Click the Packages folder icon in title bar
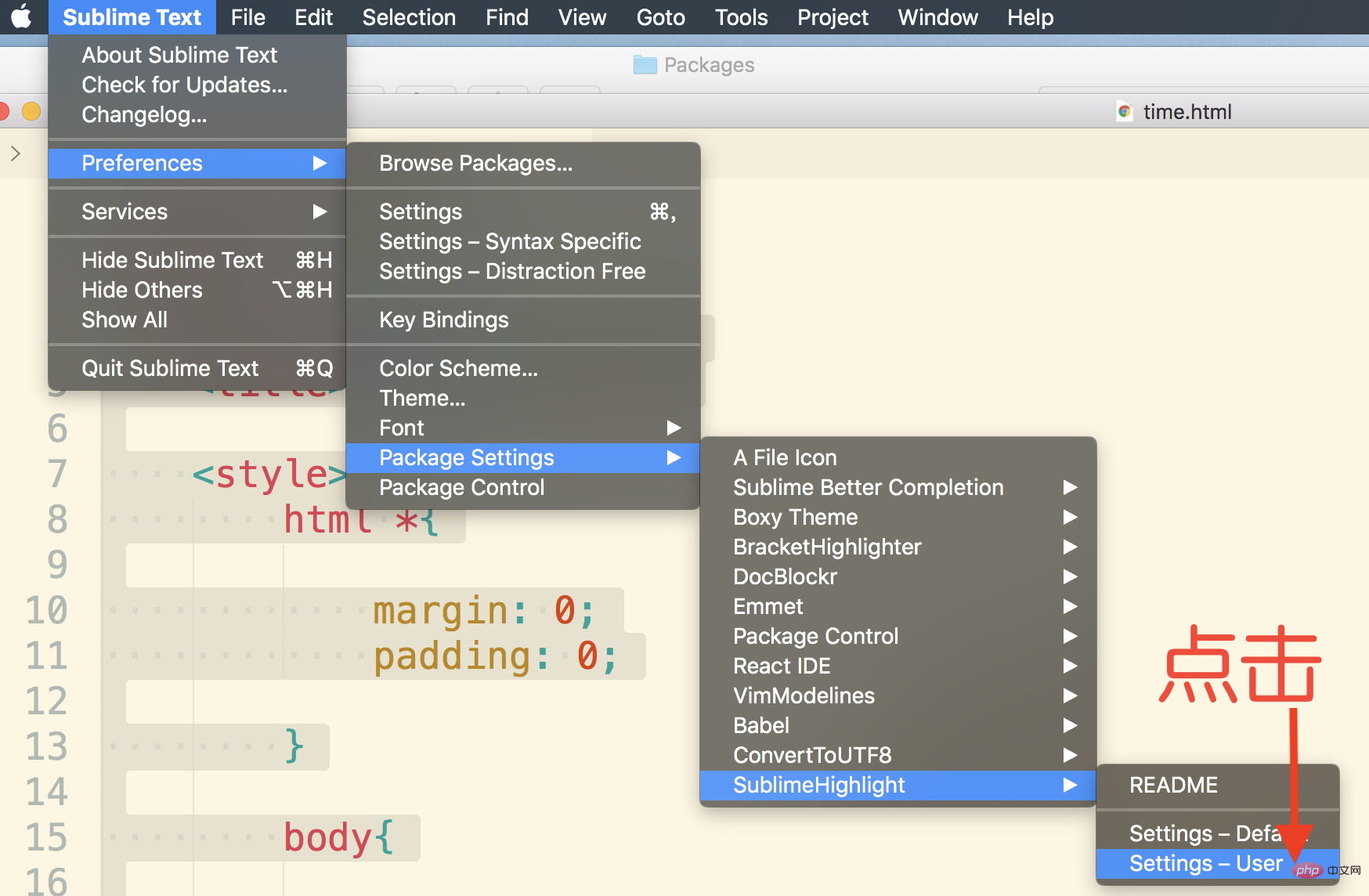The width and height of the screenshot is (1369, 896). click(645, 64)
